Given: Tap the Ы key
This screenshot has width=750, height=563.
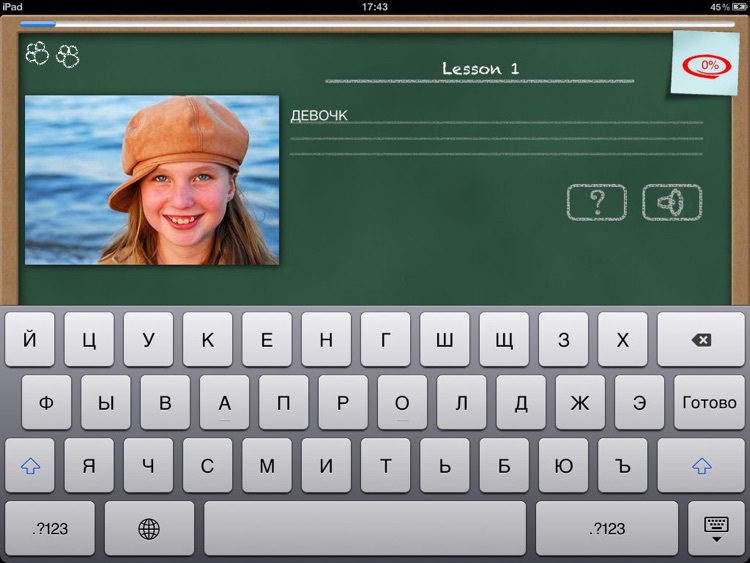Looking at the screenshot, I should [x=106, y=402].
